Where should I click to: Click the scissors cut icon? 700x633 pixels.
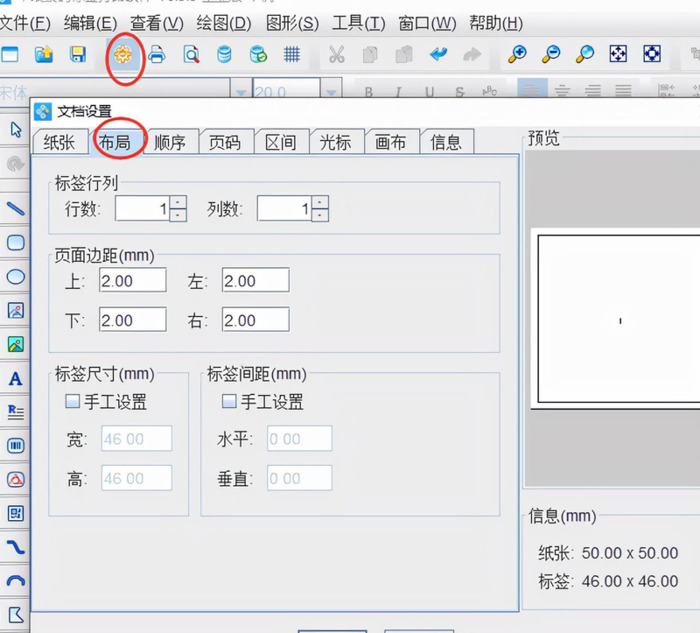(337, 54)
